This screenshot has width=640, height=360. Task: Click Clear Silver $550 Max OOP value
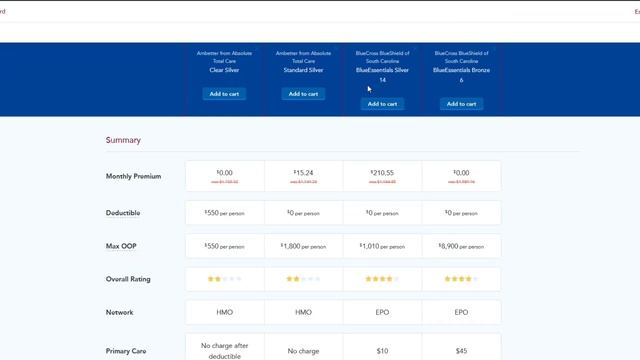click(x=224, y=246)
